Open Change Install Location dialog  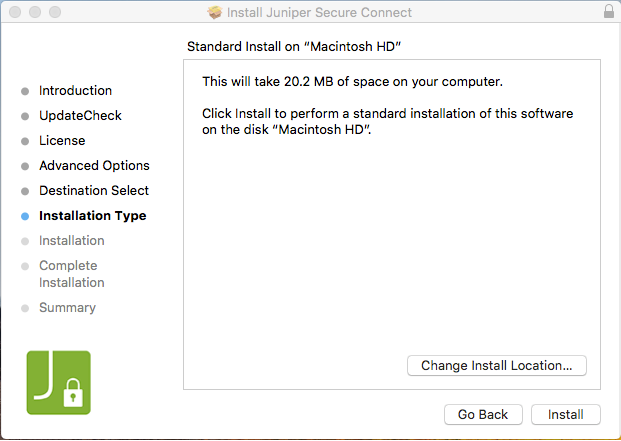pyautogui.click(x=496, y=366)
